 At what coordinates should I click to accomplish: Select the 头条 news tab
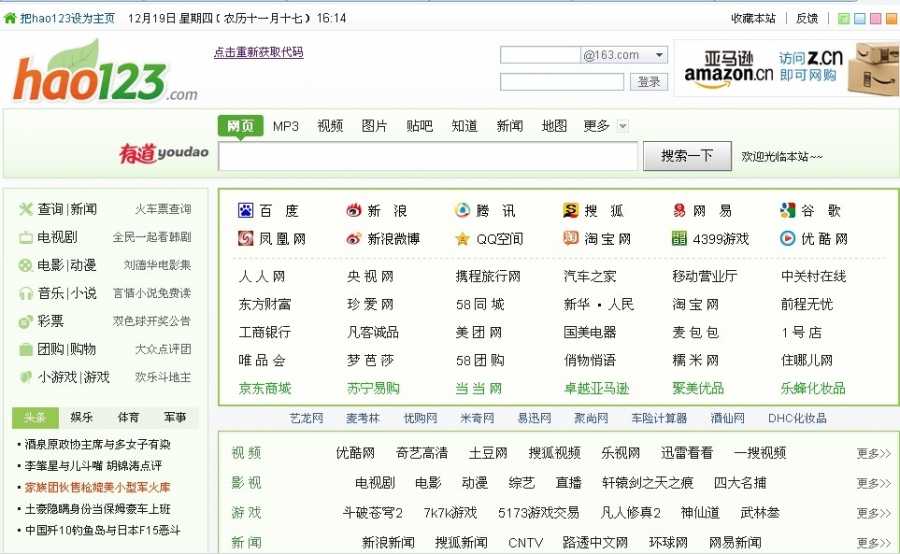click(x=35, y=417)
